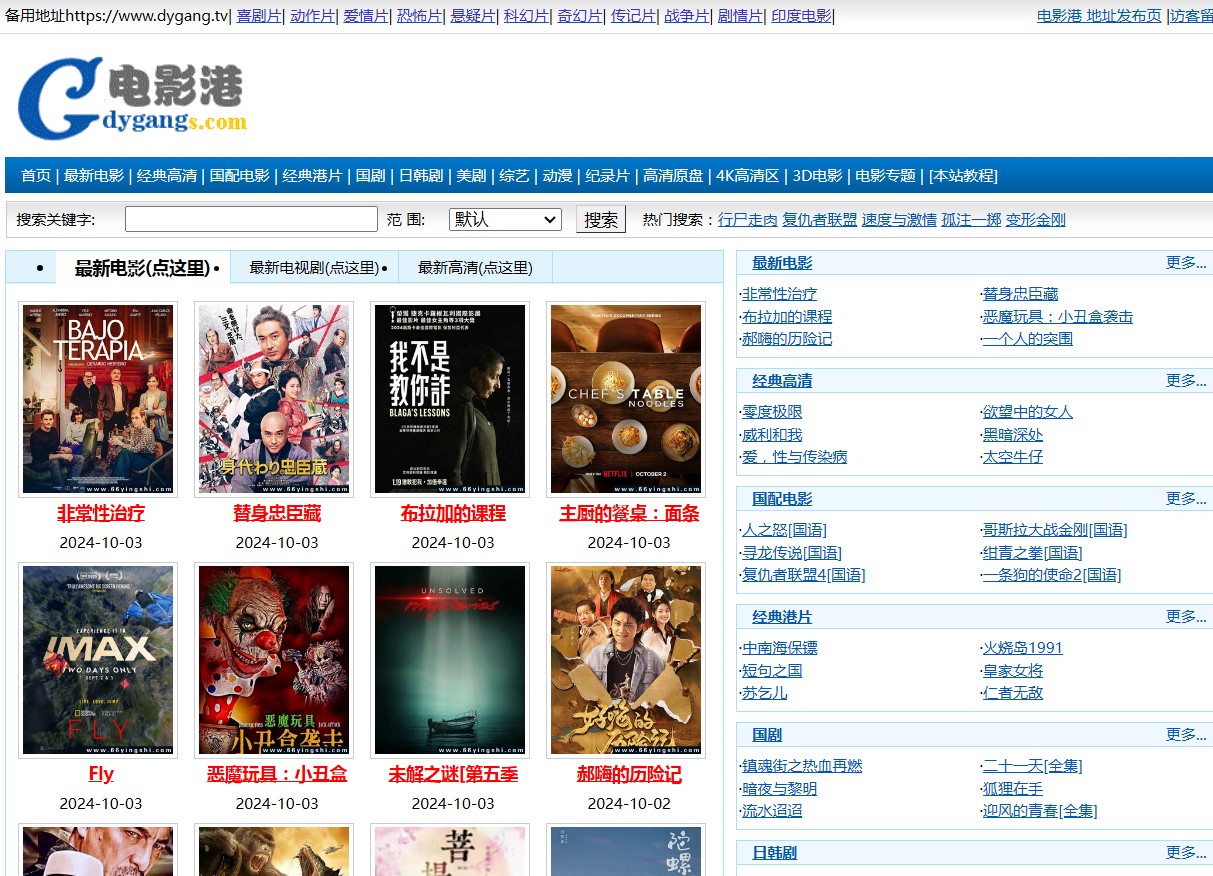Switch to the 最新电影(点这里) tab
1213x876 pixels.
pos(142,268)
